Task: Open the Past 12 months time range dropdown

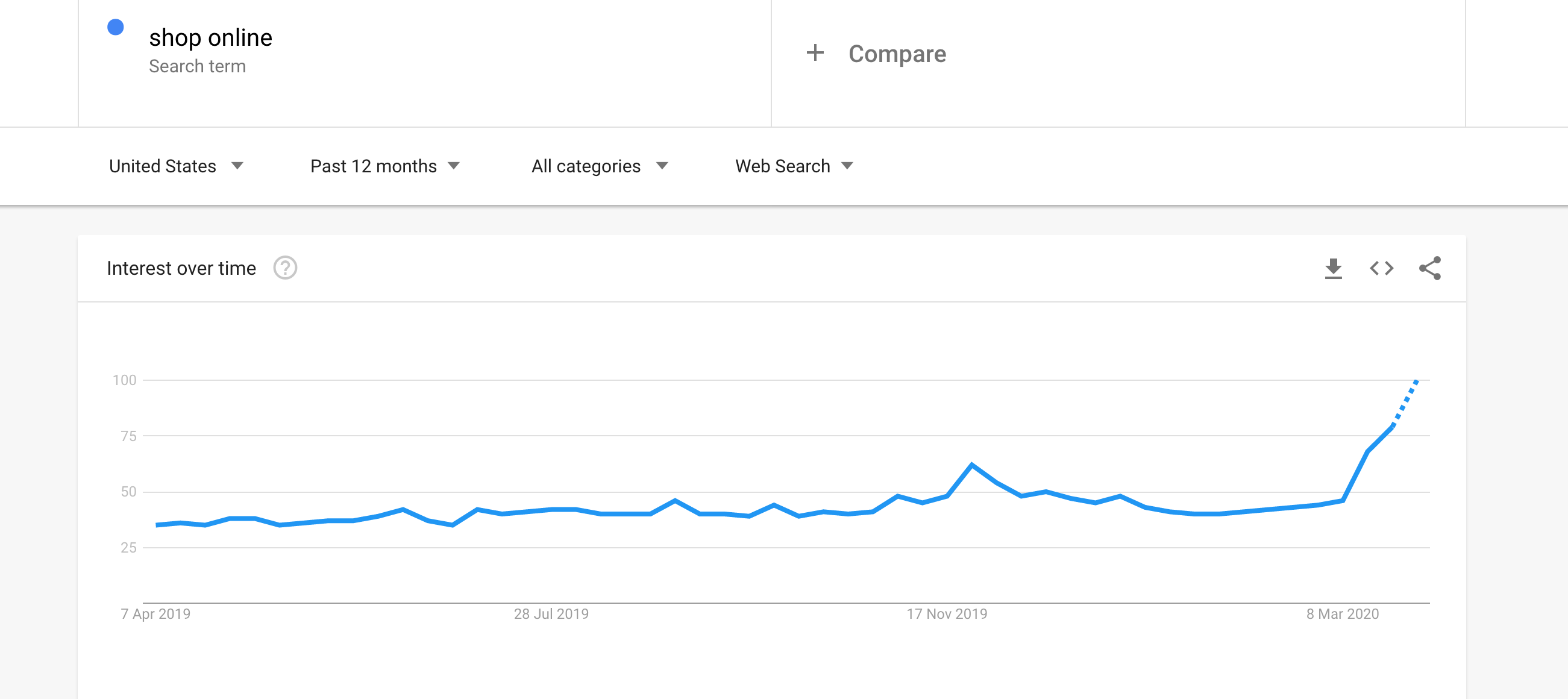Action: tap(385, 166)
